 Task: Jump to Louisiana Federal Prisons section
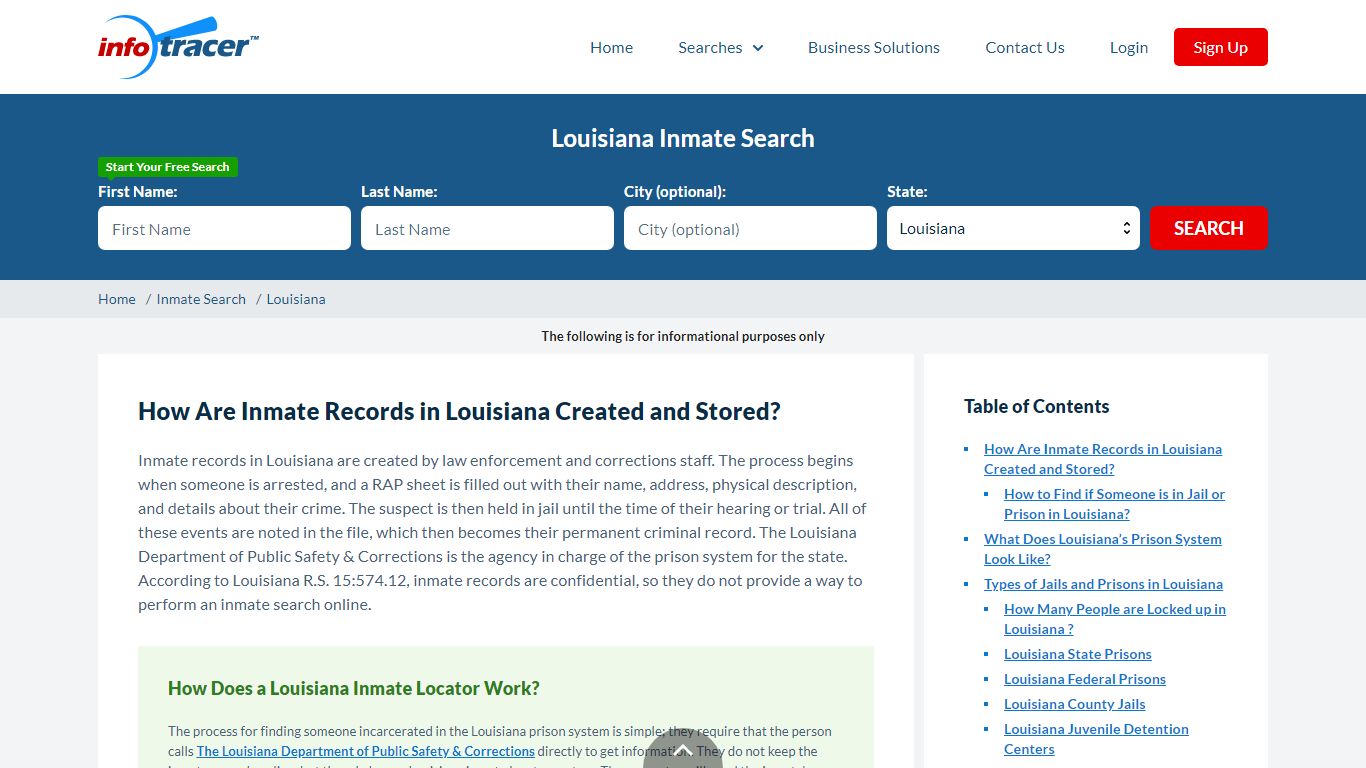tap(1084, 679)
